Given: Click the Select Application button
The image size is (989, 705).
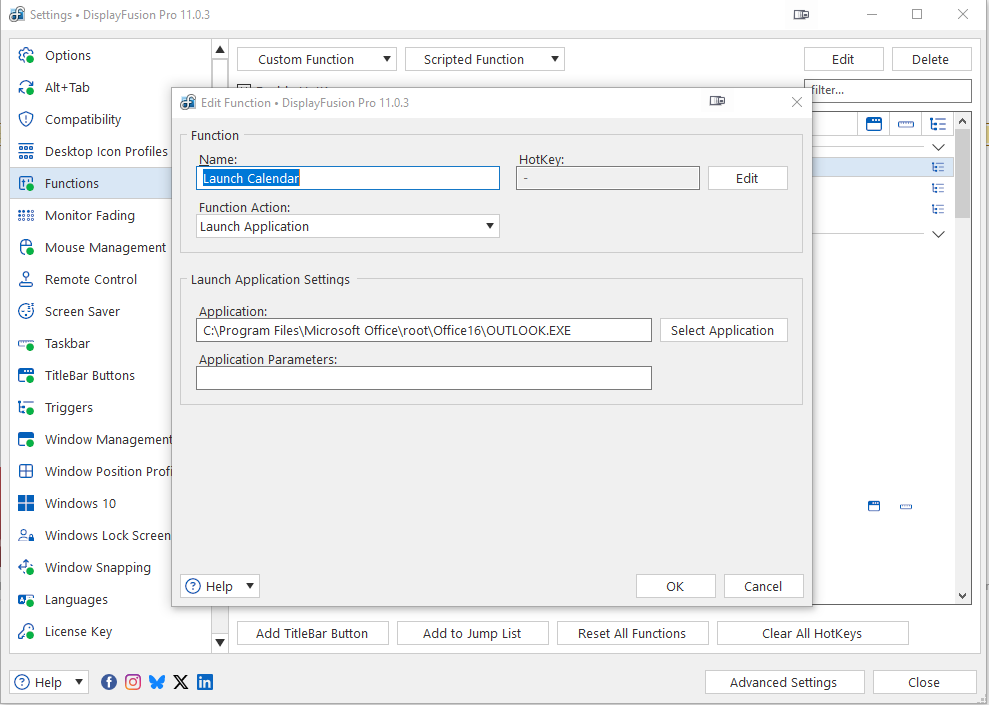Looking at the screenshot, I should pos(723,330).
